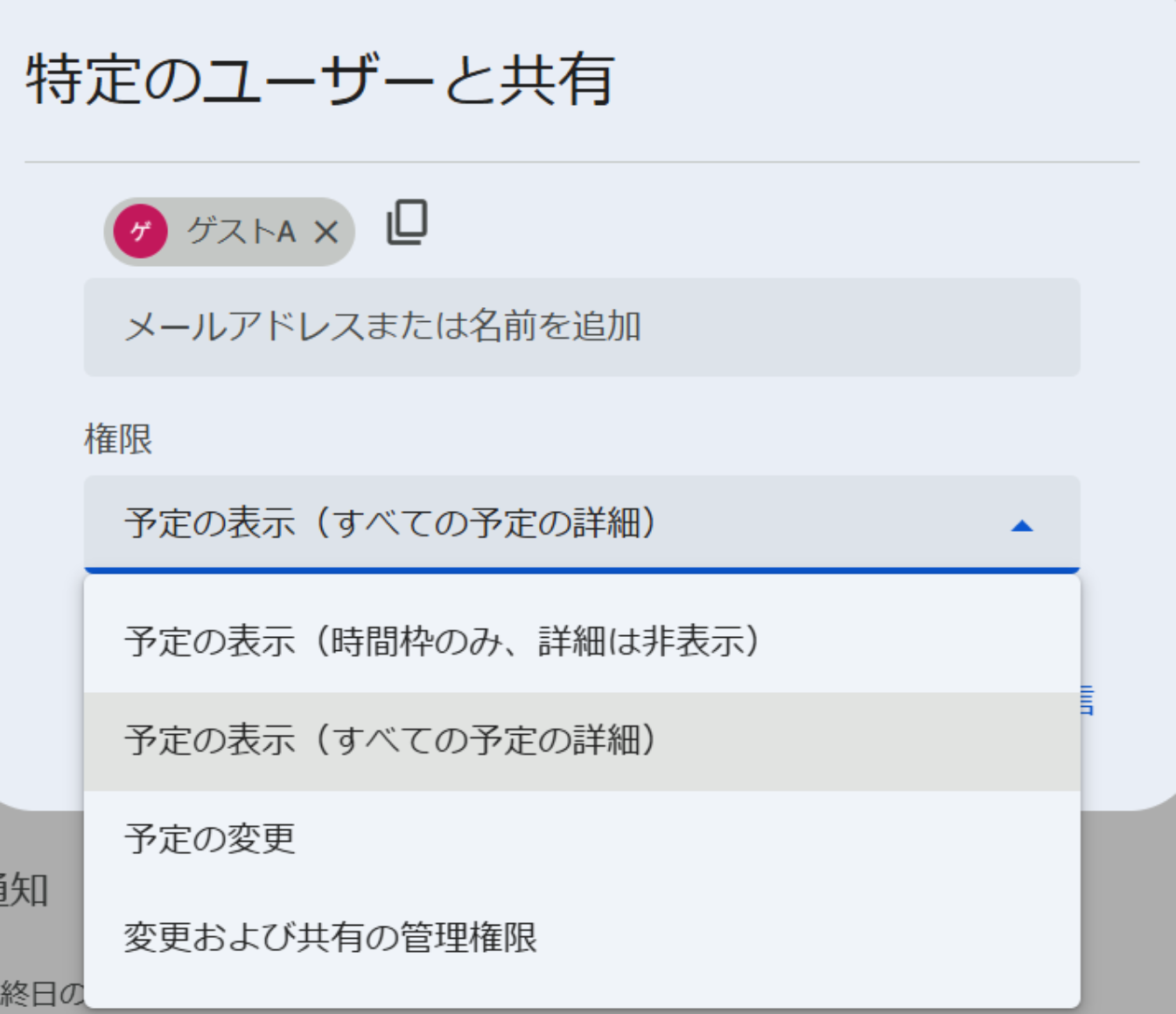The height and width of the screenshot is (1014, 1176).
Task: Click the 権限 combo box selected value
Action: coord(389,523)
